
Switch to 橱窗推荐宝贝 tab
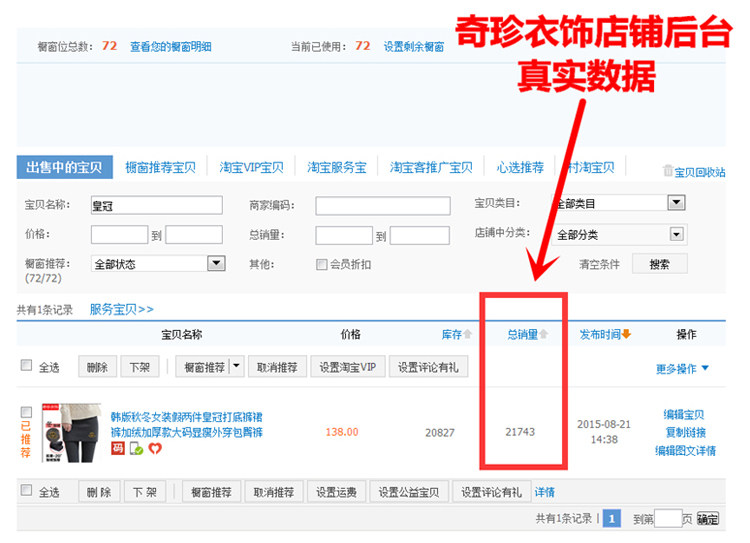coord(160,167)
